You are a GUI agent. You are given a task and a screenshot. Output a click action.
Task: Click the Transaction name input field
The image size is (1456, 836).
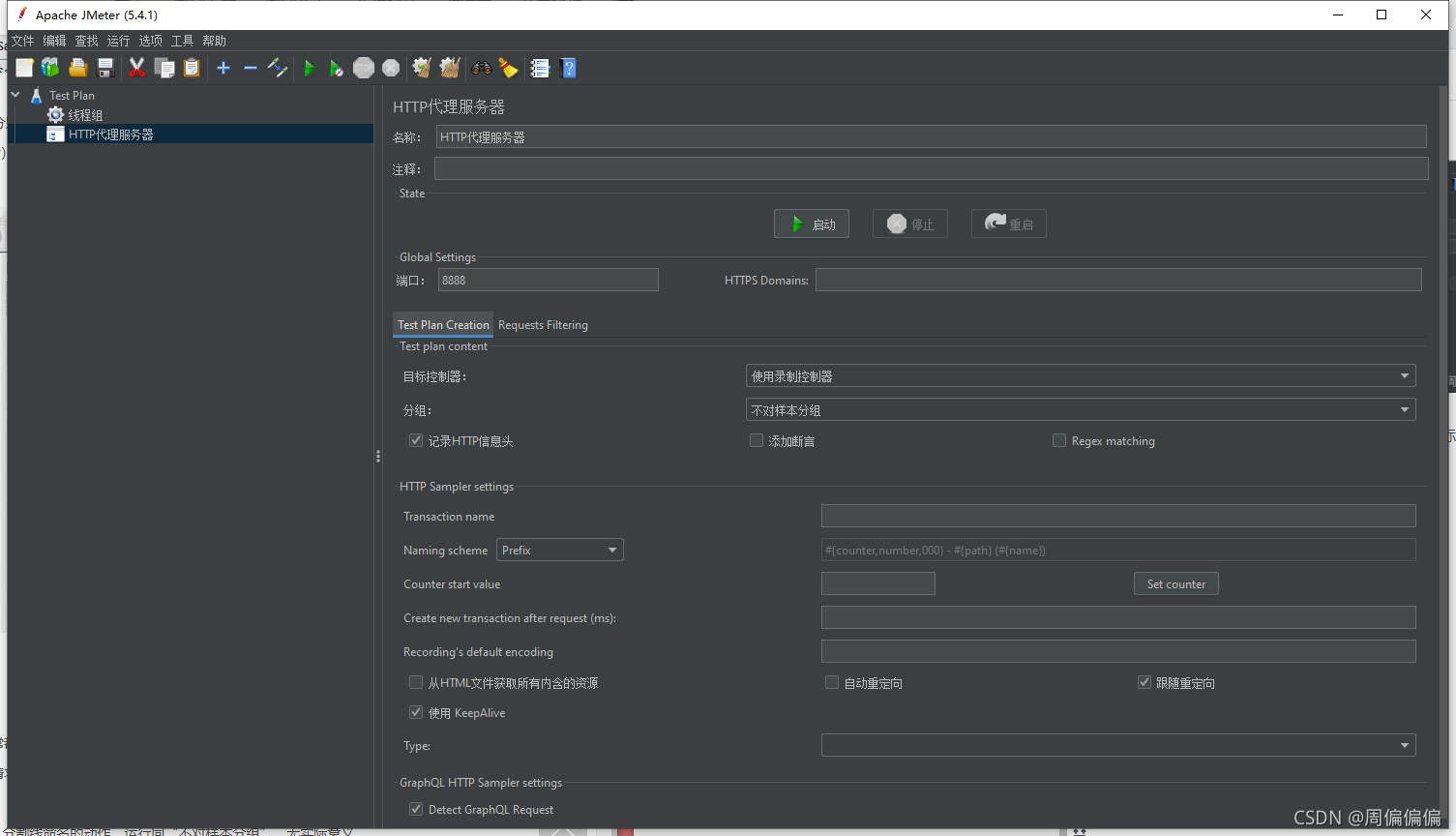tap(1118, 516)
